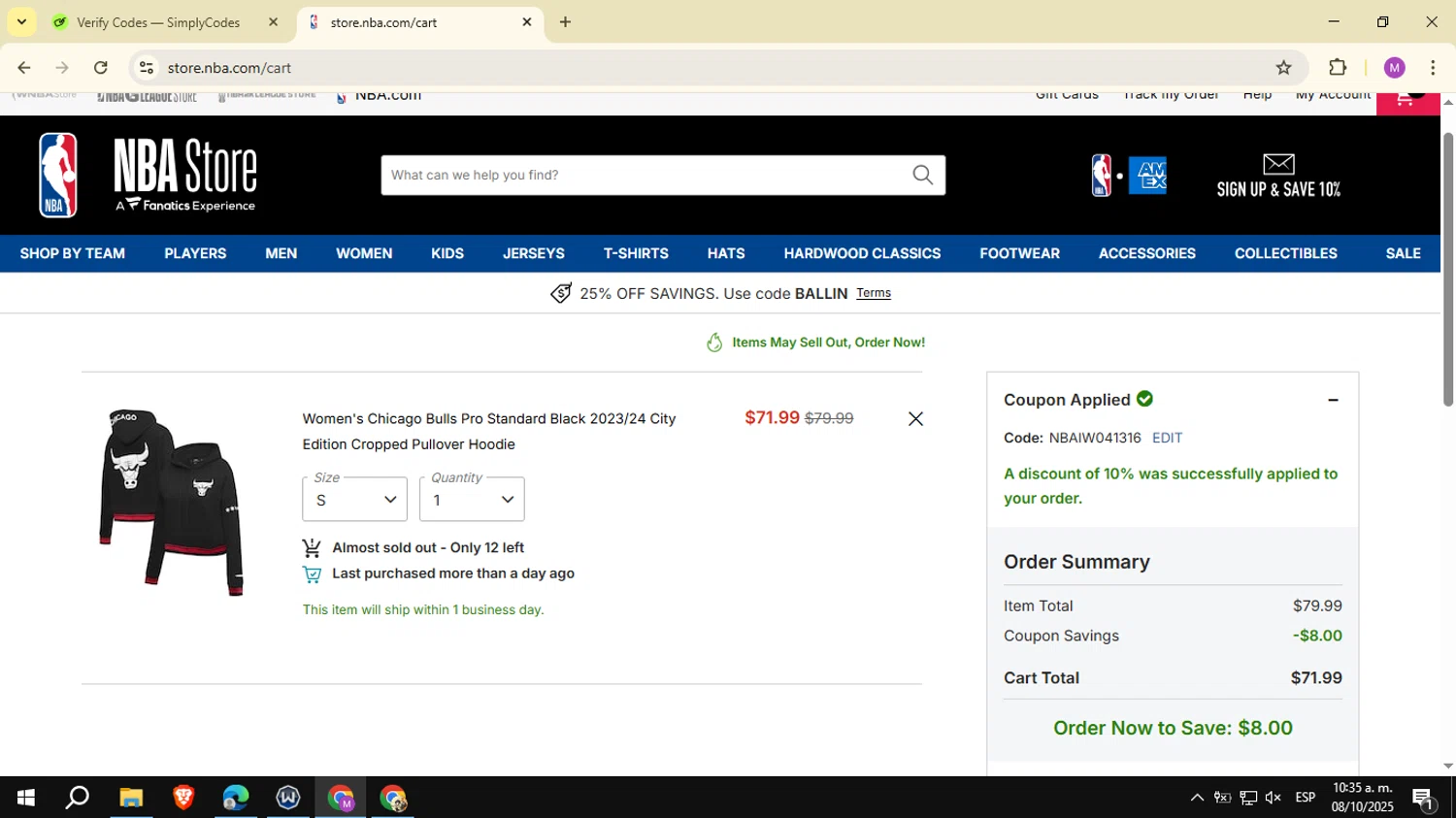Screen dimensions: 1456x818
Task: Remove the hoodie with the X icon
Action: [x=915, y=418]
